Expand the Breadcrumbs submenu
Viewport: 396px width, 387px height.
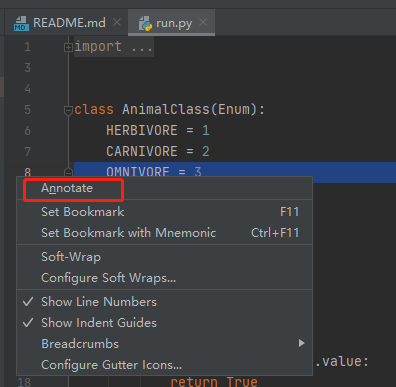pyautogui.click(x=164, y=344)
